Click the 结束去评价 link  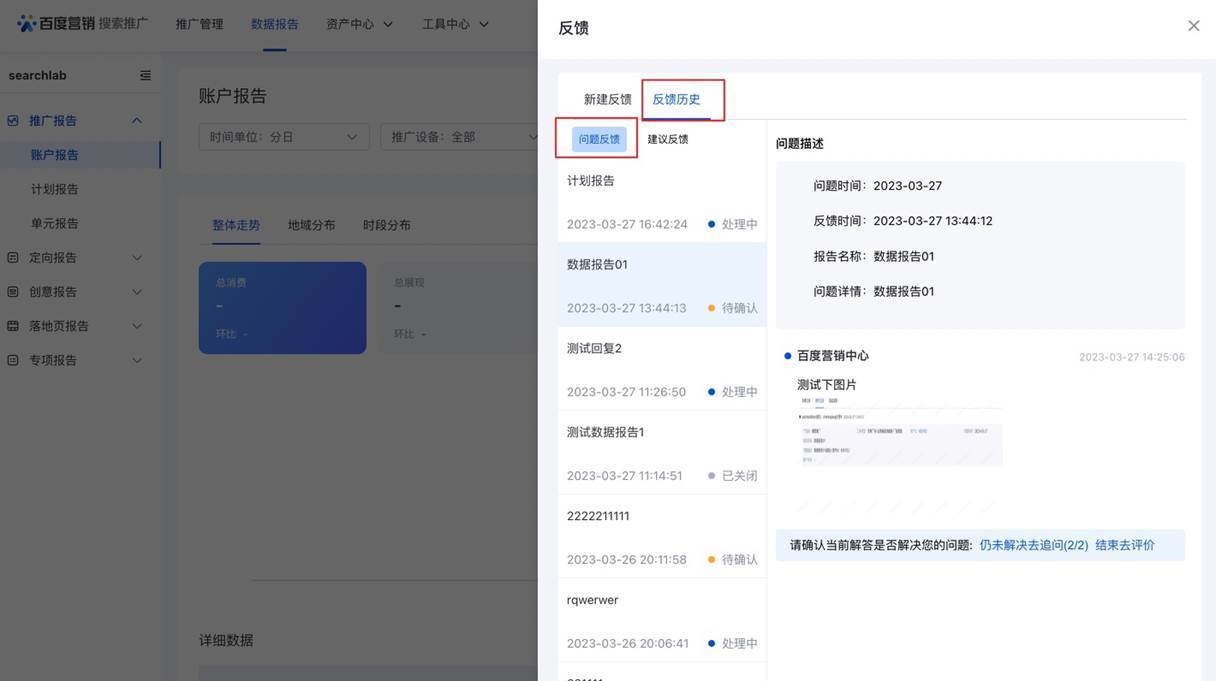(x=1124, y=545)
